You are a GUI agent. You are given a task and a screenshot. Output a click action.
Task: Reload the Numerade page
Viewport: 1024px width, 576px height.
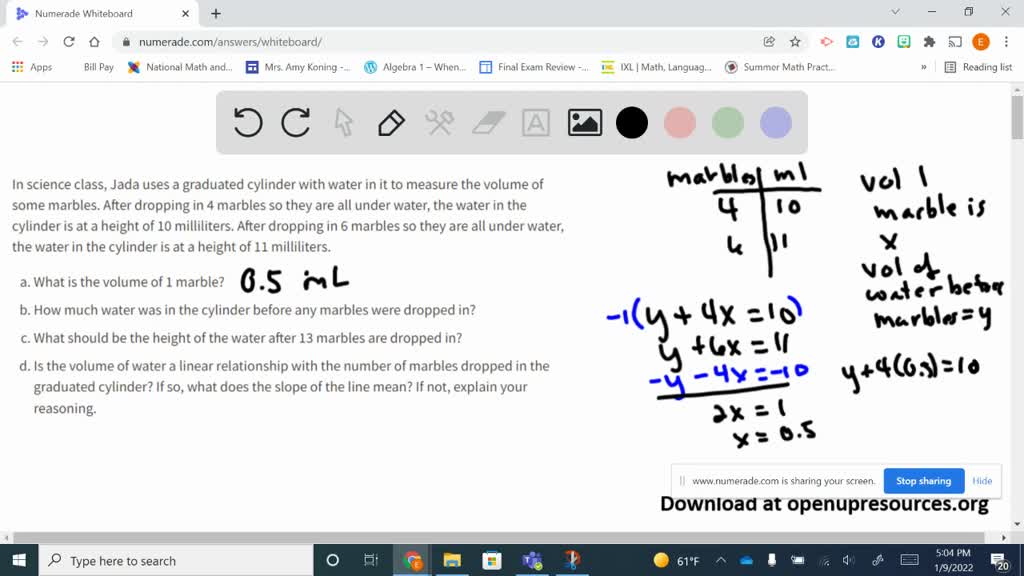(69, 42)
